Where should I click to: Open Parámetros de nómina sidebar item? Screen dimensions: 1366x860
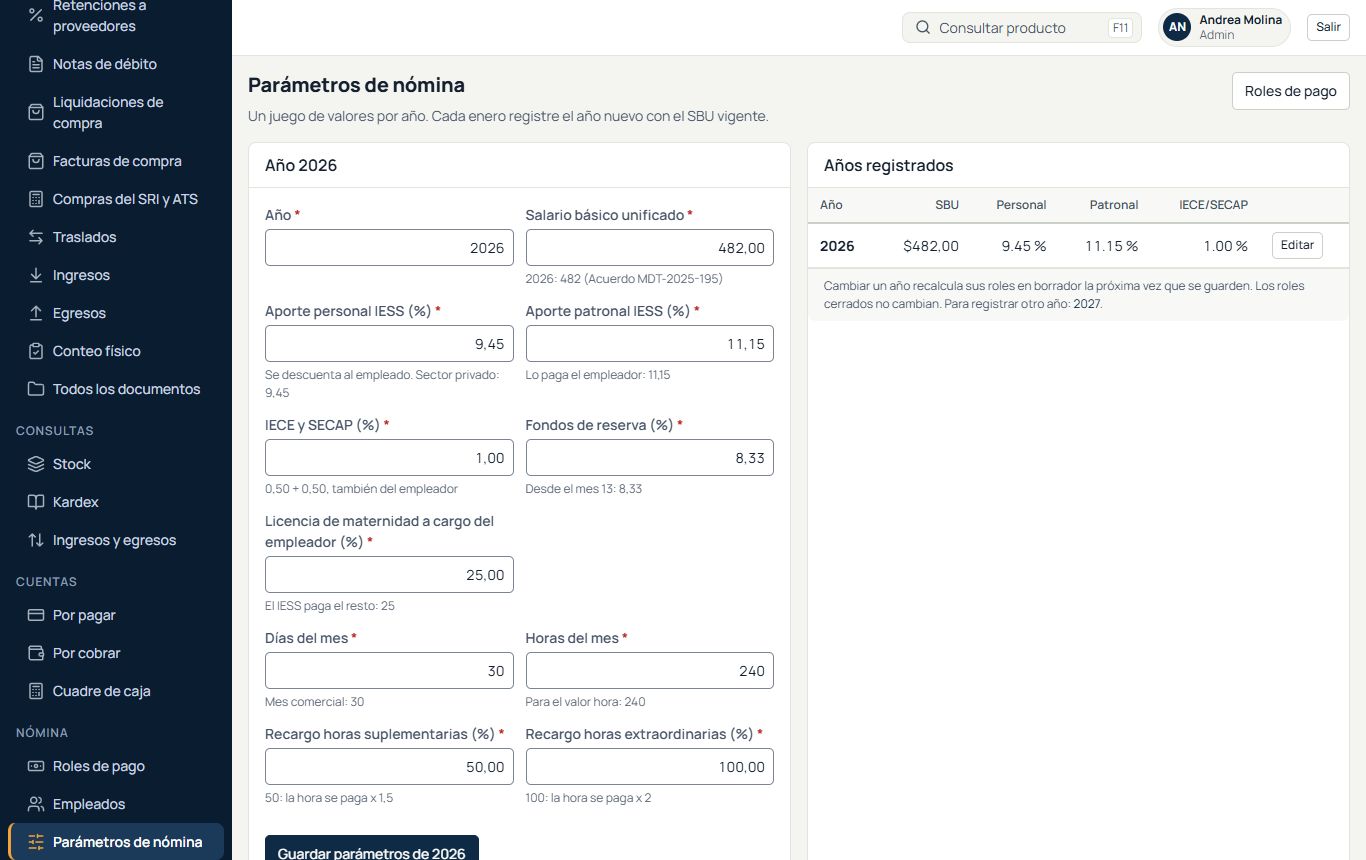pos(116,842)
